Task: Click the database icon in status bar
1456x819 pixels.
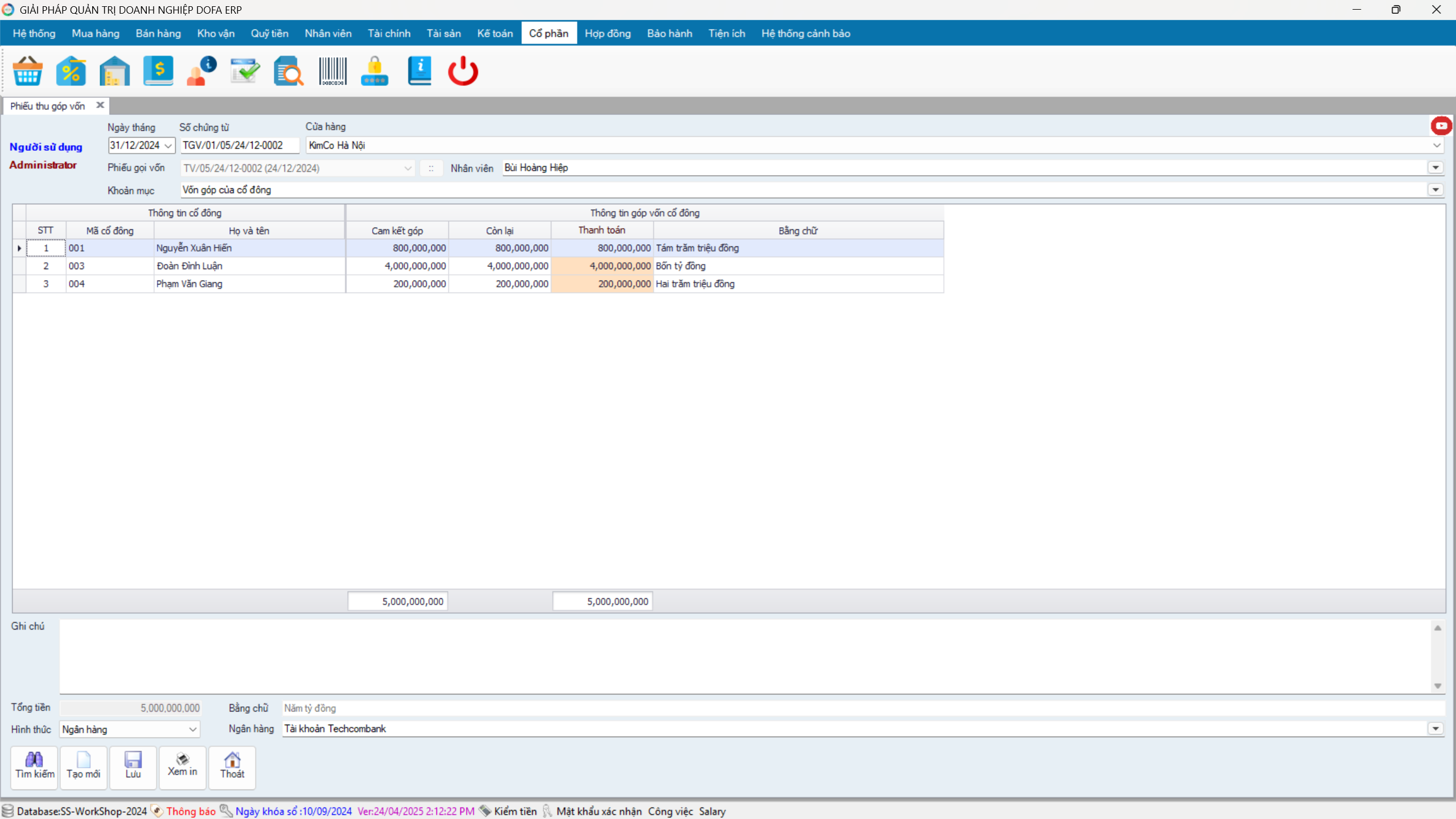Action: coord(7,811)
